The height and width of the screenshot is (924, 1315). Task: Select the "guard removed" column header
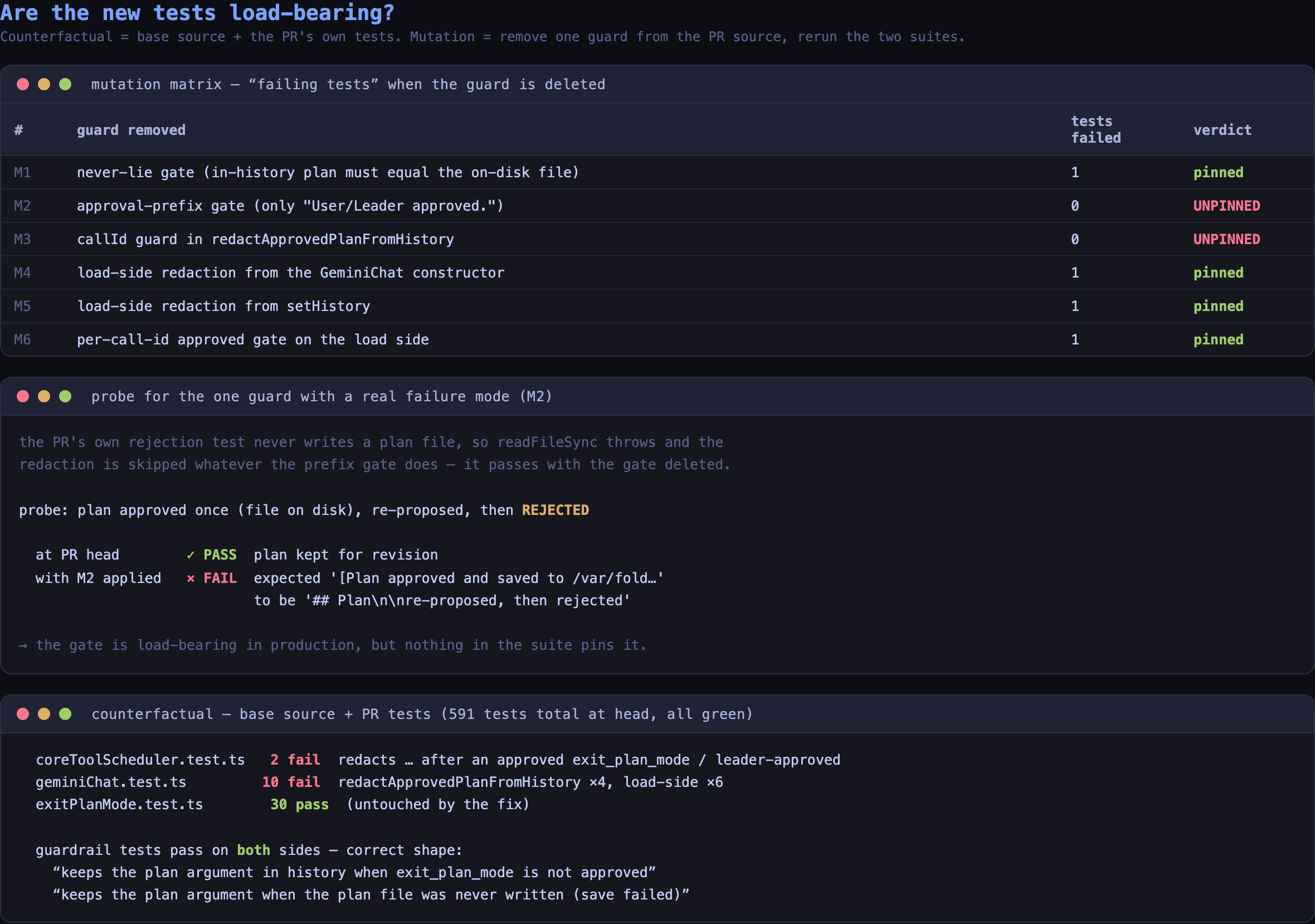(x=131, y=130)
